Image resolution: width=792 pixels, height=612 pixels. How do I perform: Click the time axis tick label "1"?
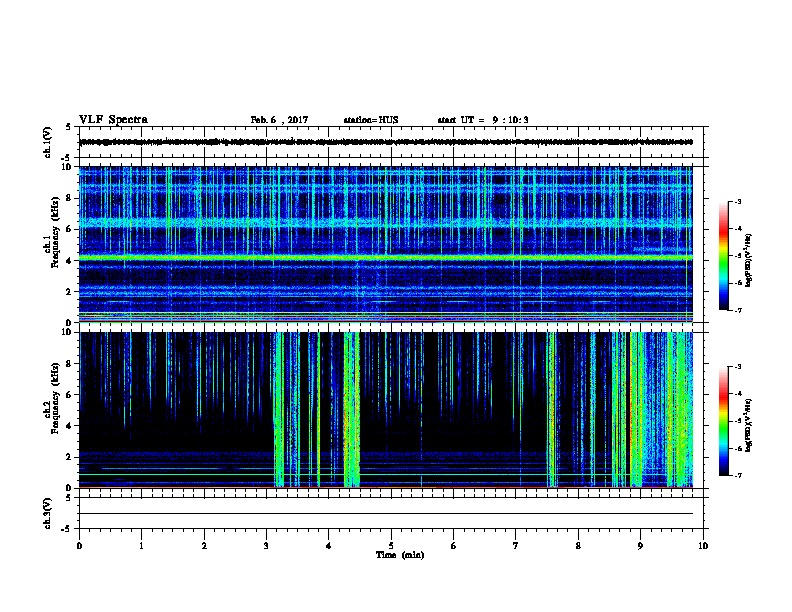point(141,545)
